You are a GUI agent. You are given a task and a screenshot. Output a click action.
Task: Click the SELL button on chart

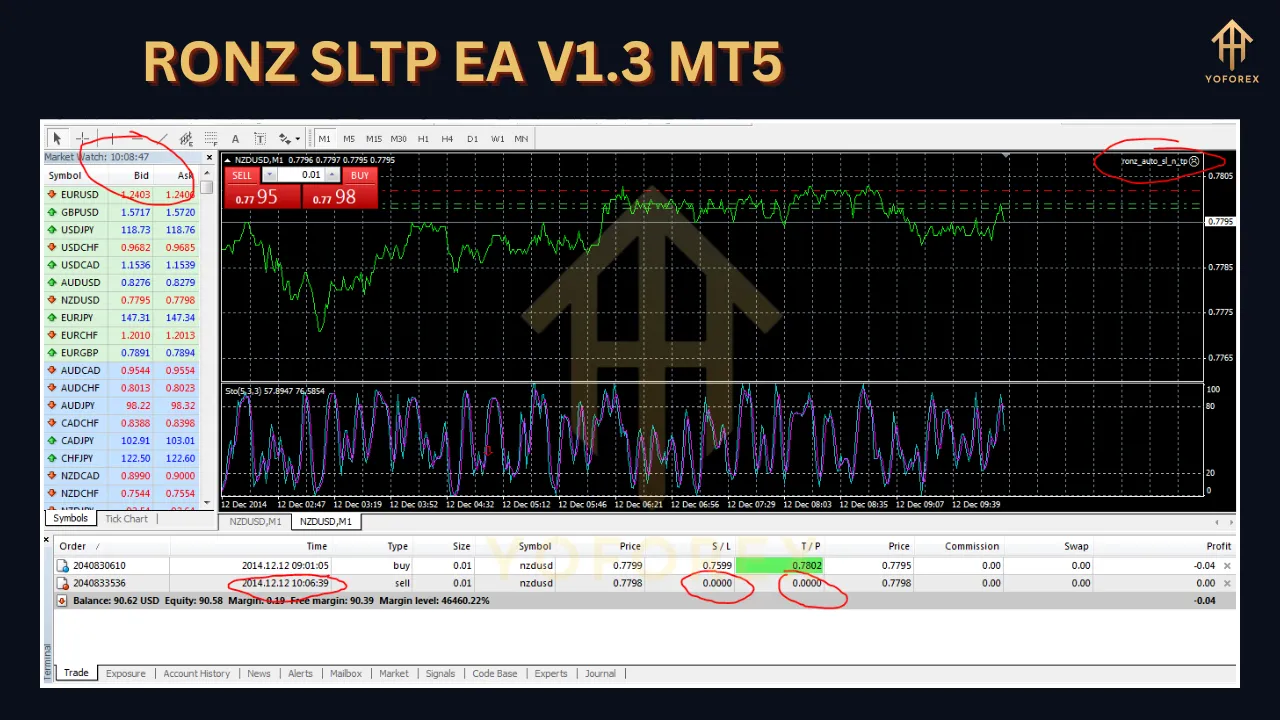click(x=242, y=175)
